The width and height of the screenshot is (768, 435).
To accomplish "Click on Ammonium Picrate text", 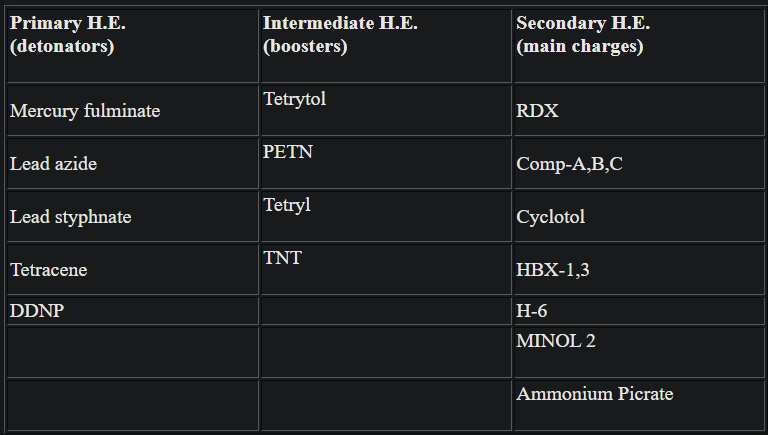I will [594, 394].
